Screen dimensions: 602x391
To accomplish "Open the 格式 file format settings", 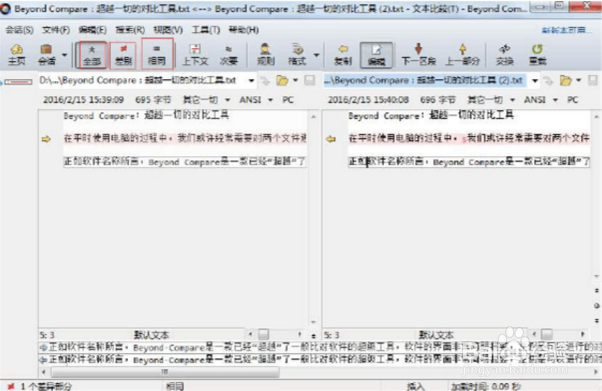I will point(297,55).
